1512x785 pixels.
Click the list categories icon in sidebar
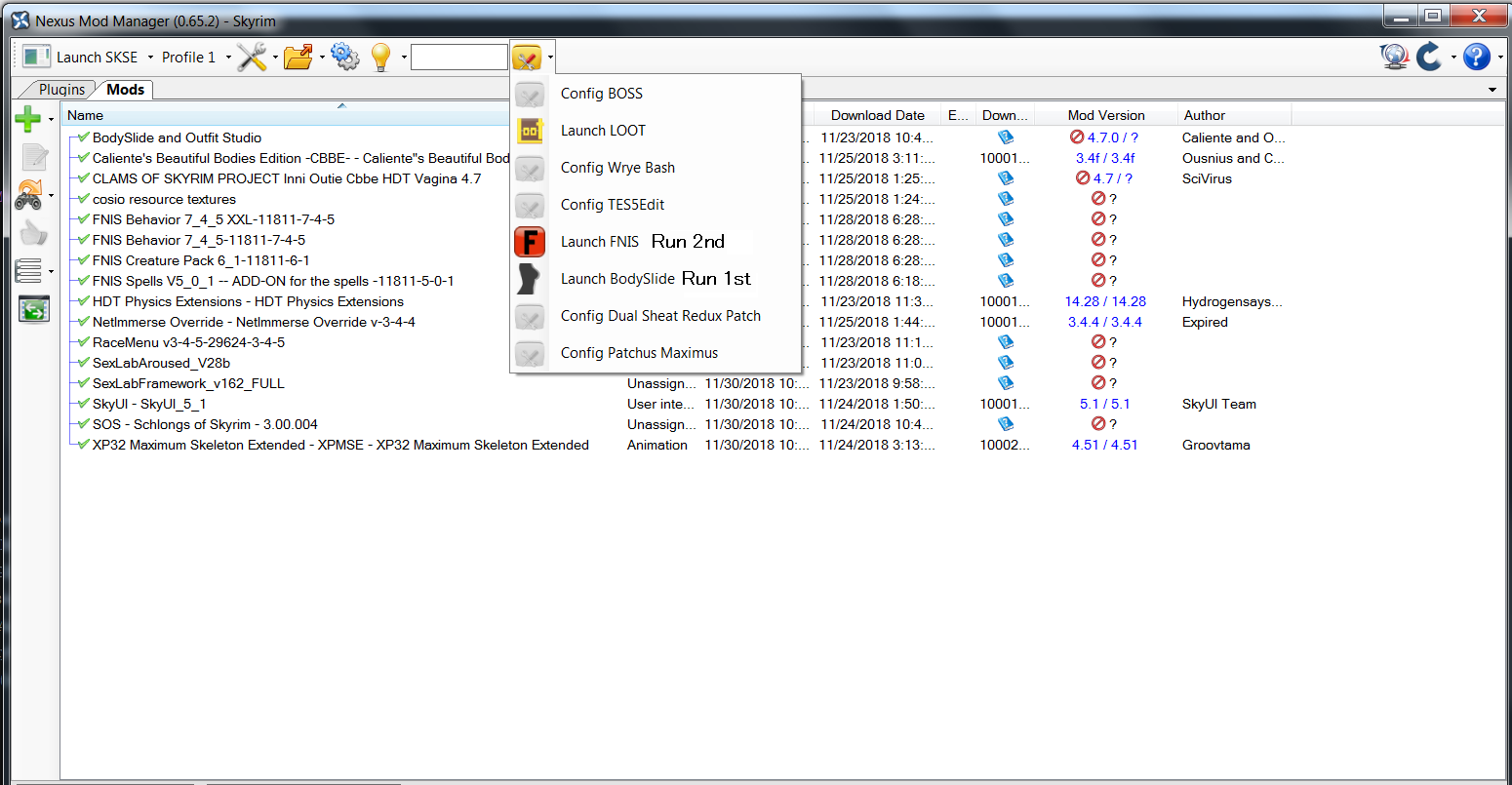28,271
